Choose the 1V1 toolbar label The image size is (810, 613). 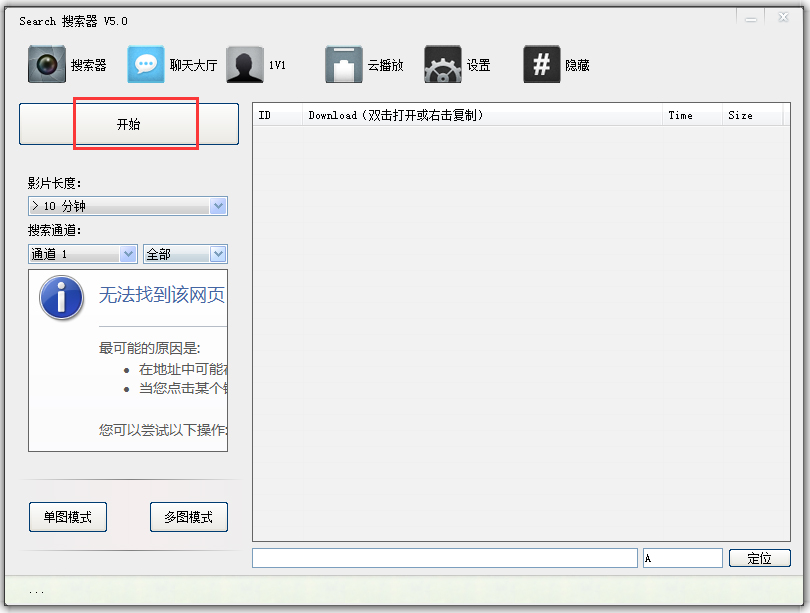pyautogui.click(x=277, y=65)
